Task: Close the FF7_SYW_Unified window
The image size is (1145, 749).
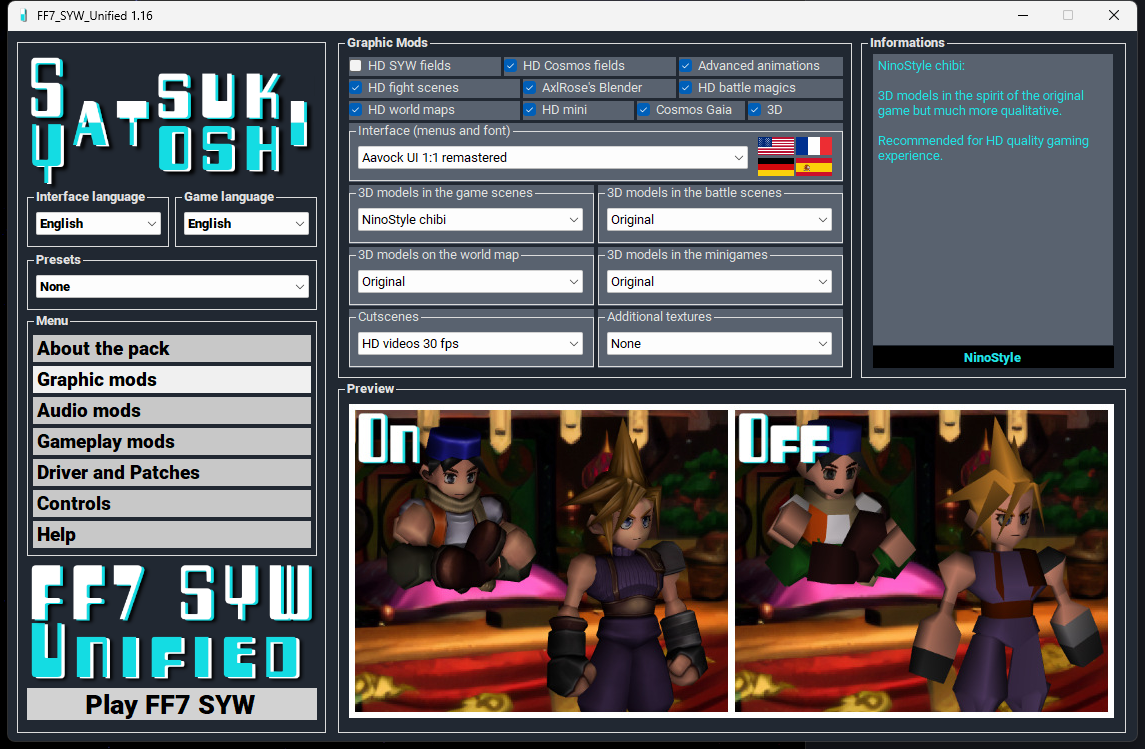Action: [x=1114, y=15]
